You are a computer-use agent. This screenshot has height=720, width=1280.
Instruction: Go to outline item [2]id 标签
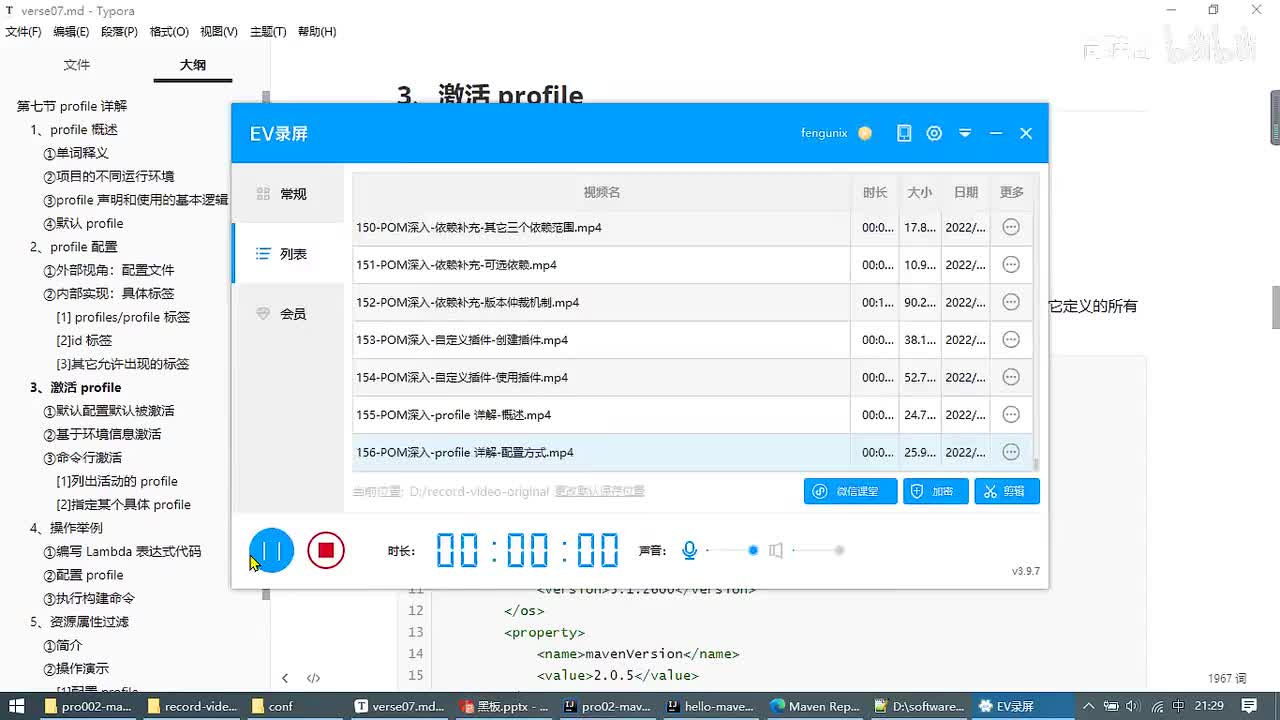(x=84, y=341)
